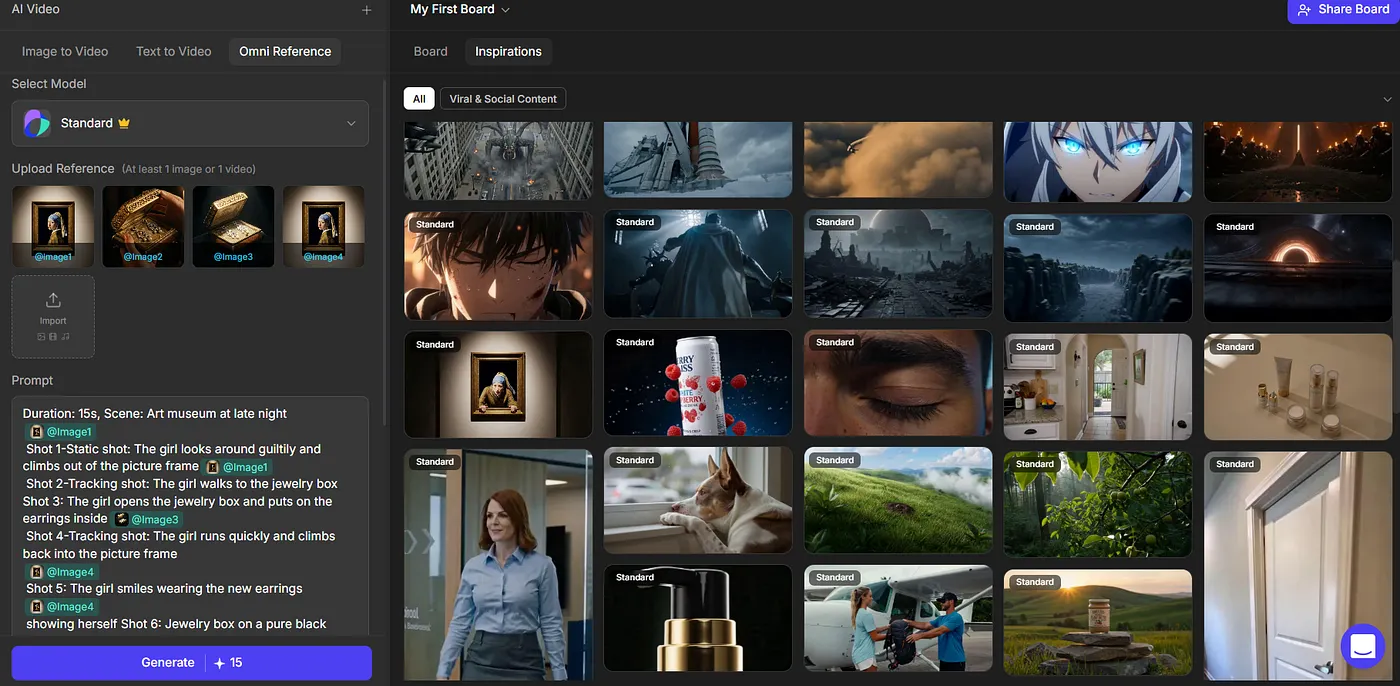1400x686 pixels.
Task: Click the crown icon next to Standard
Action: point(124,123)
